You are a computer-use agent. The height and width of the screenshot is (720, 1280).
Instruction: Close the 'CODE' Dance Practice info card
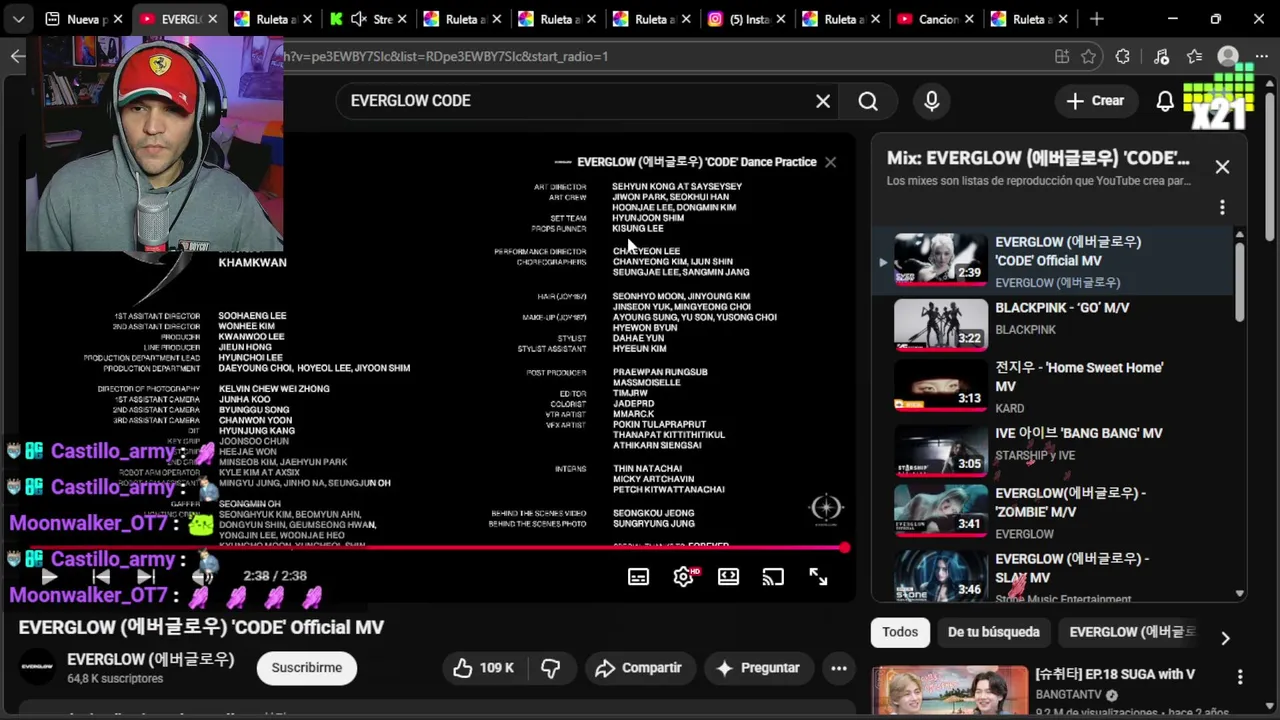[x=830, y=162]
